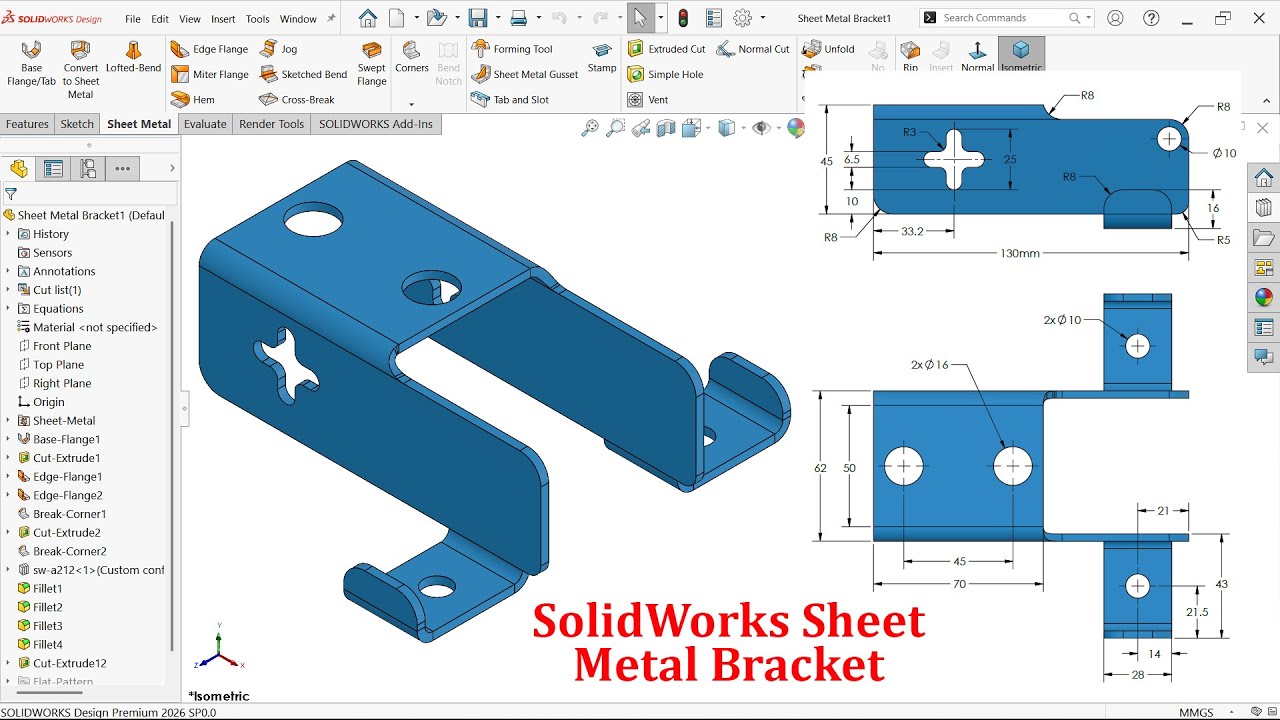Viewport: 1280px width, 720px height.
Task: Activate the Lofted-Bend tool
Action: point(133,57)
